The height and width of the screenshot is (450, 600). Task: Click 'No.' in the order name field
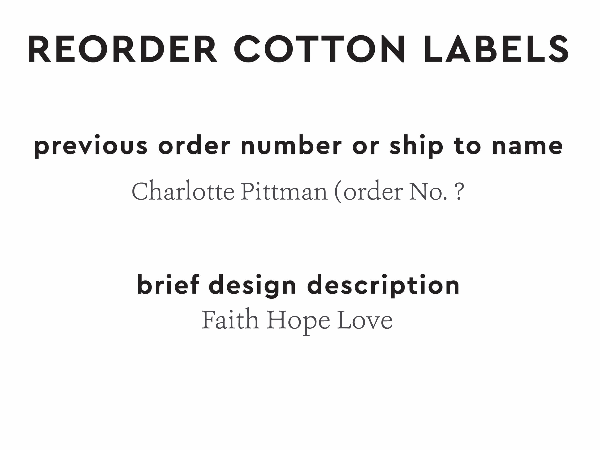click(425, 191)
